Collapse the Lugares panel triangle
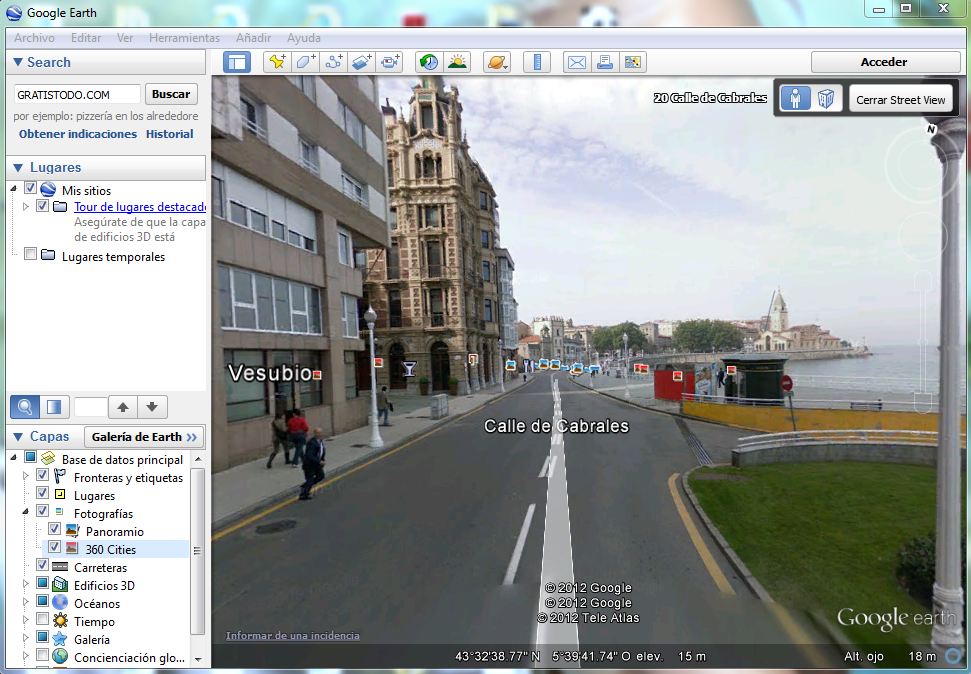This screenshot has width=971, height=674. [x=18, y=167]
